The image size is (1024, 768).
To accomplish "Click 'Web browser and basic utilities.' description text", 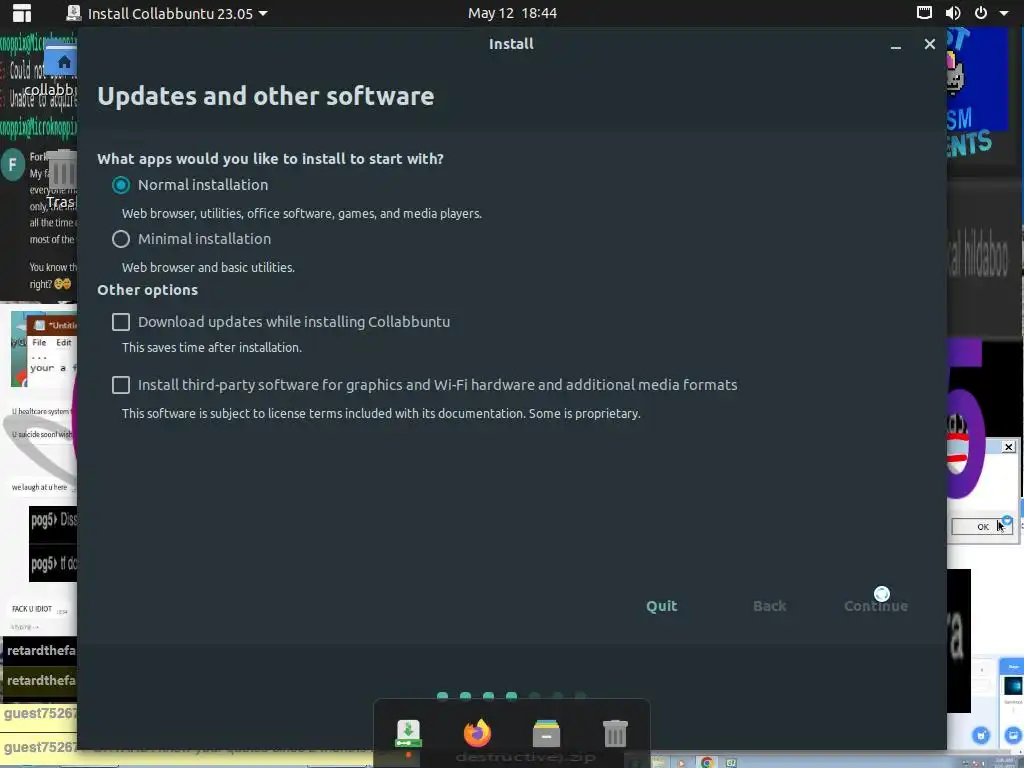I will (208, 268).
